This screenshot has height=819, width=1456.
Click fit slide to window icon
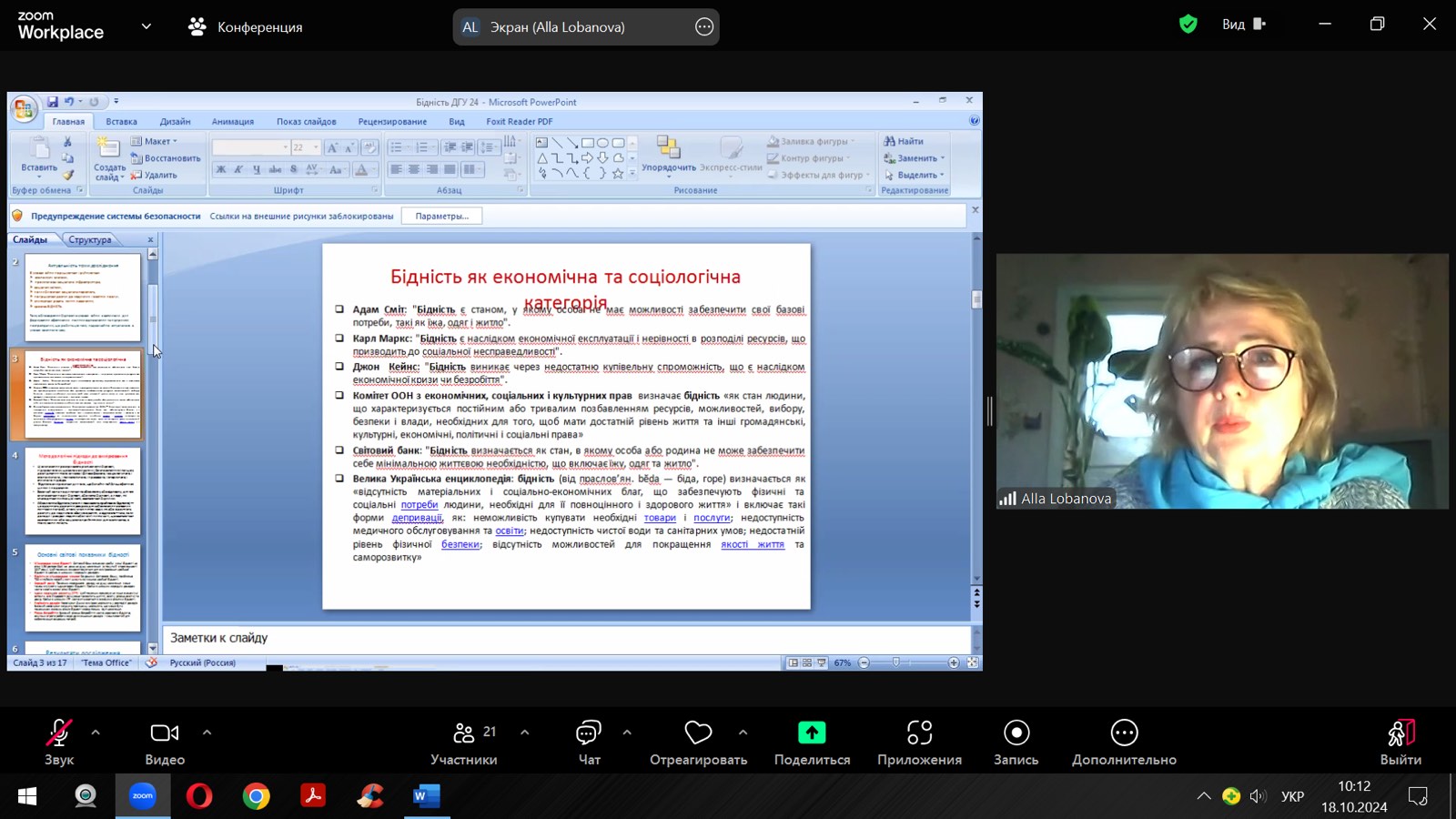tap(973, 662)
